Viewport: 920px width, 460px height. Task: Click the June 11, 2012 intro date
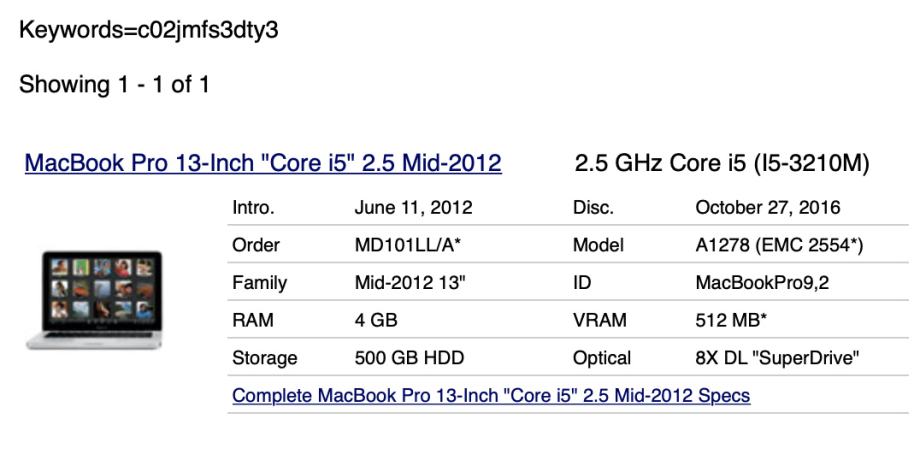click(413, 208)
